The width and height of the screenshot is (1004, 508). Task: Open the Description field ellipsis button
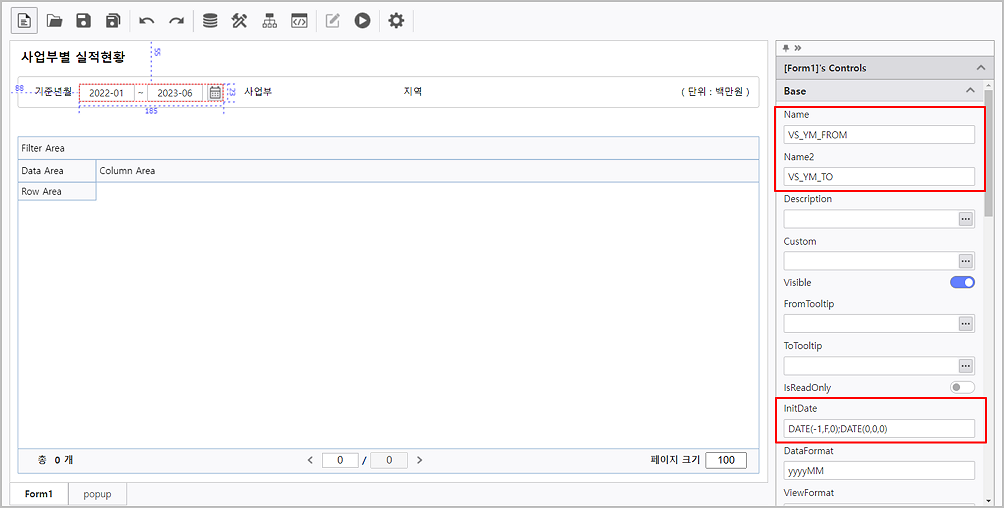[966, 218]
